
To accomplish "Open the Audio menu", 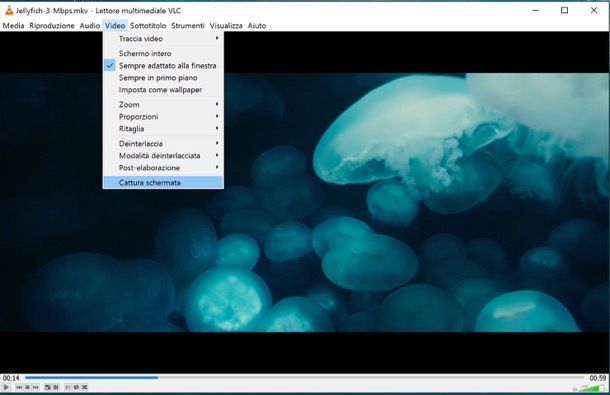I will (x=90, y=26).
